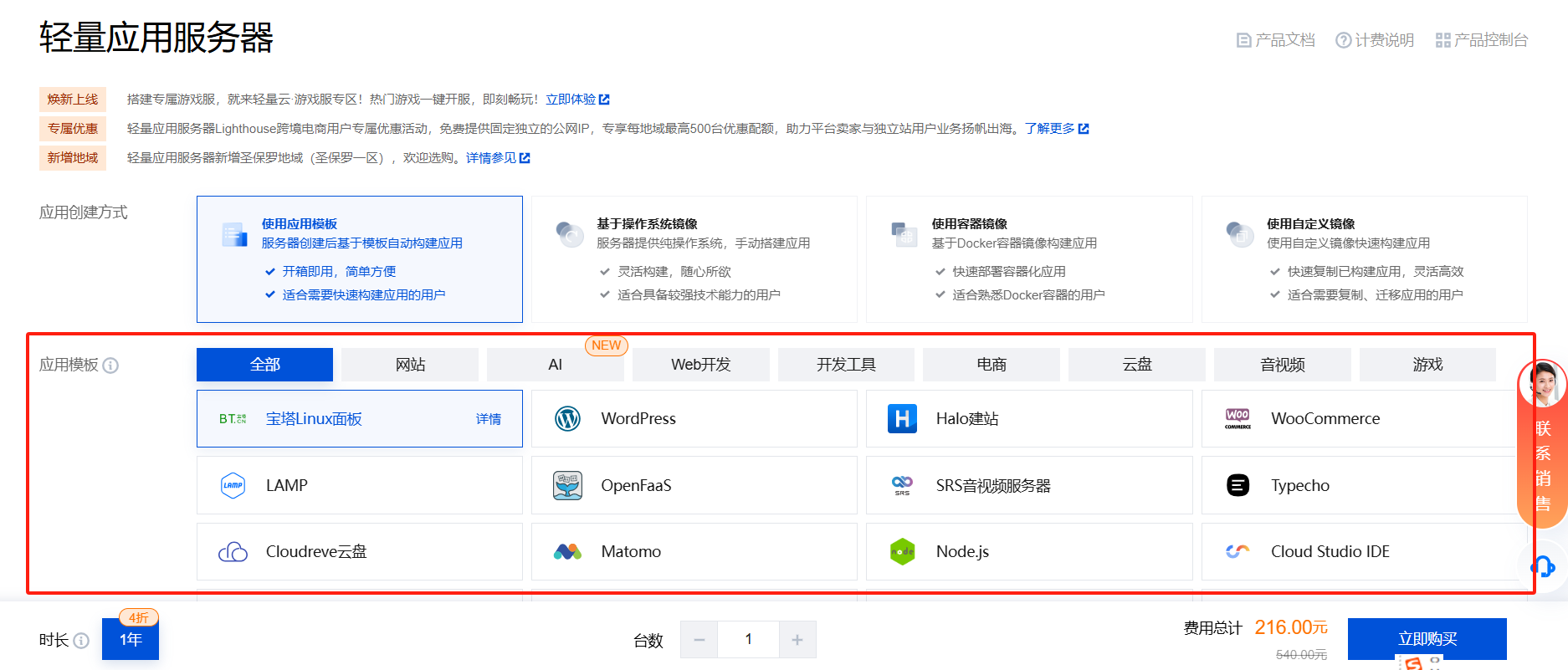
Task: Open the Web开发 template tab
Action: (701, 365)
